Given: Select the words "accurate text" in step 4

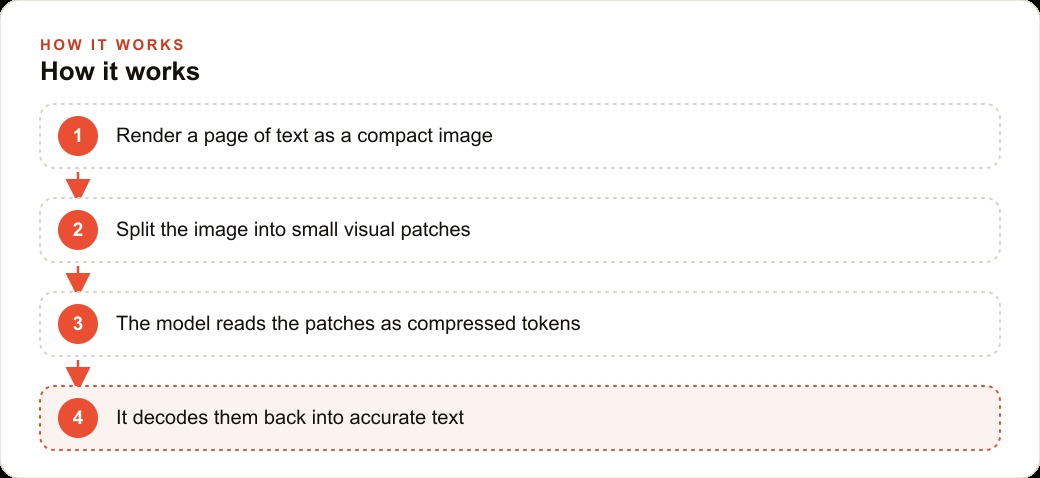Looking at the screenshot, I should pyautogui.click(x=406, y=418).
